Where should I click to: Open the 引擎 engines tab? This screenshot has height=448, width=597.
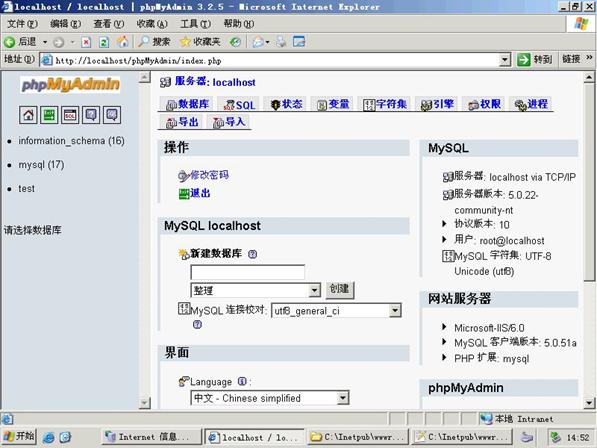pos(437,104)
